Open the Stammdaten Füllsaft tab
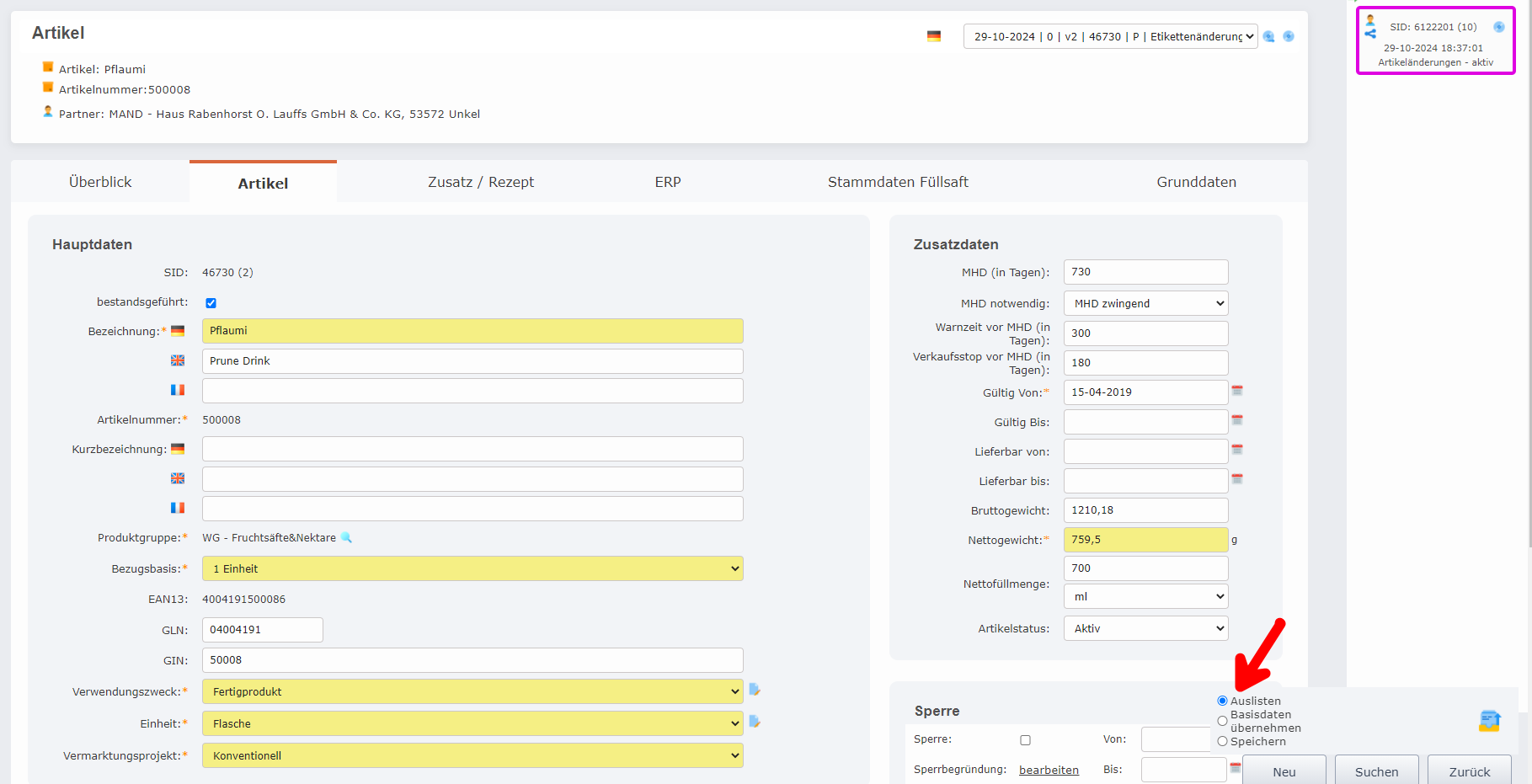The width and height of the screenshot is (1532, 784). [898, 182]
